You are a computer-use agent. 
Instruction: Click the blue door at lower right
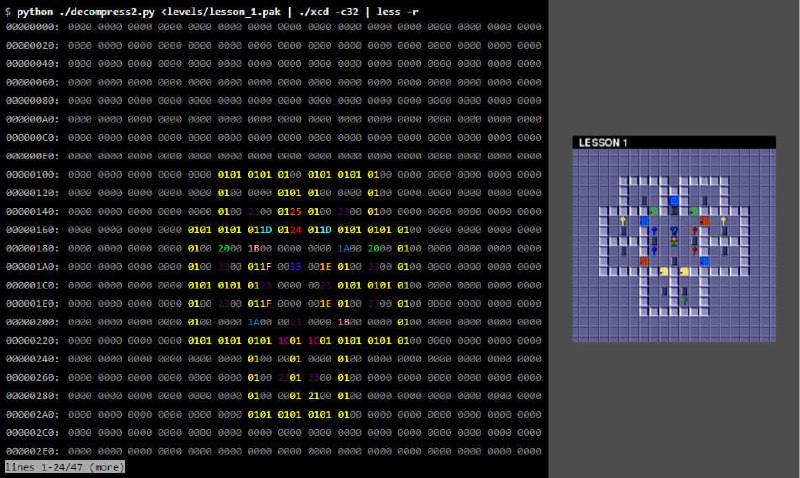(x=705, y=261)
